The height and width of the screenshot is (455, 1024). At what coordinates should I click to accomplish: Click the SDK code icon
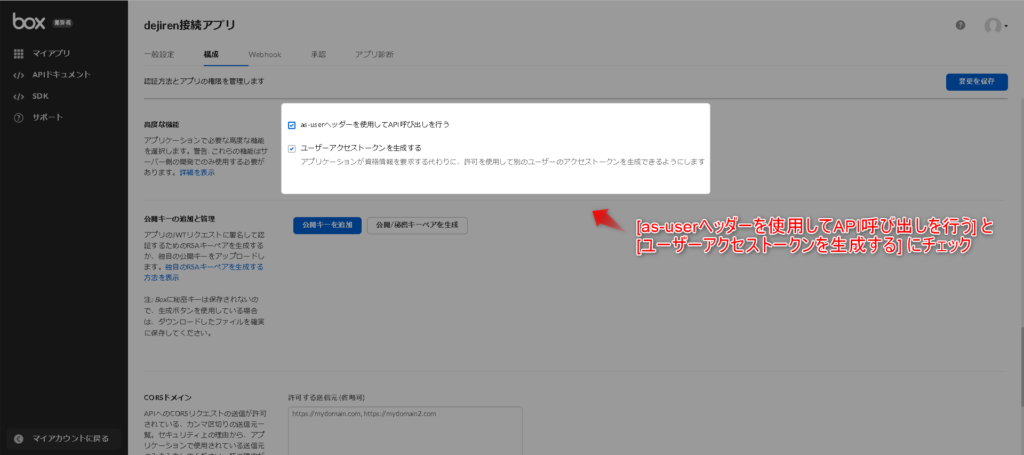click(18, 97)
